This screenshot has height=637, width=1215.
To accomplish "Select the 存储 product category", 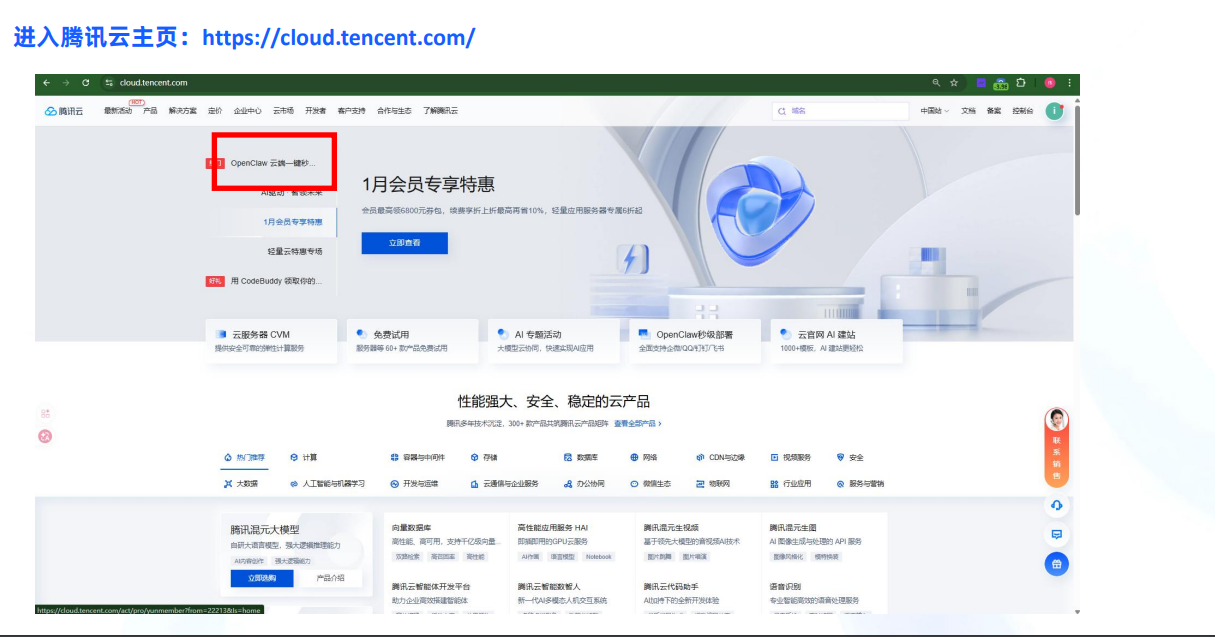I will click(x=483, y=457).
